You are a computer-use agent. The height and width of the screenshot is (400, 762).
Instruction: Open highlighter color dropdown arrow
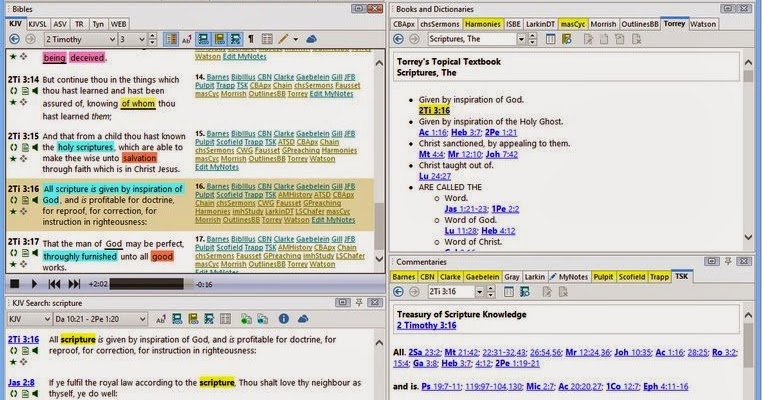click(x=295, y=39)
